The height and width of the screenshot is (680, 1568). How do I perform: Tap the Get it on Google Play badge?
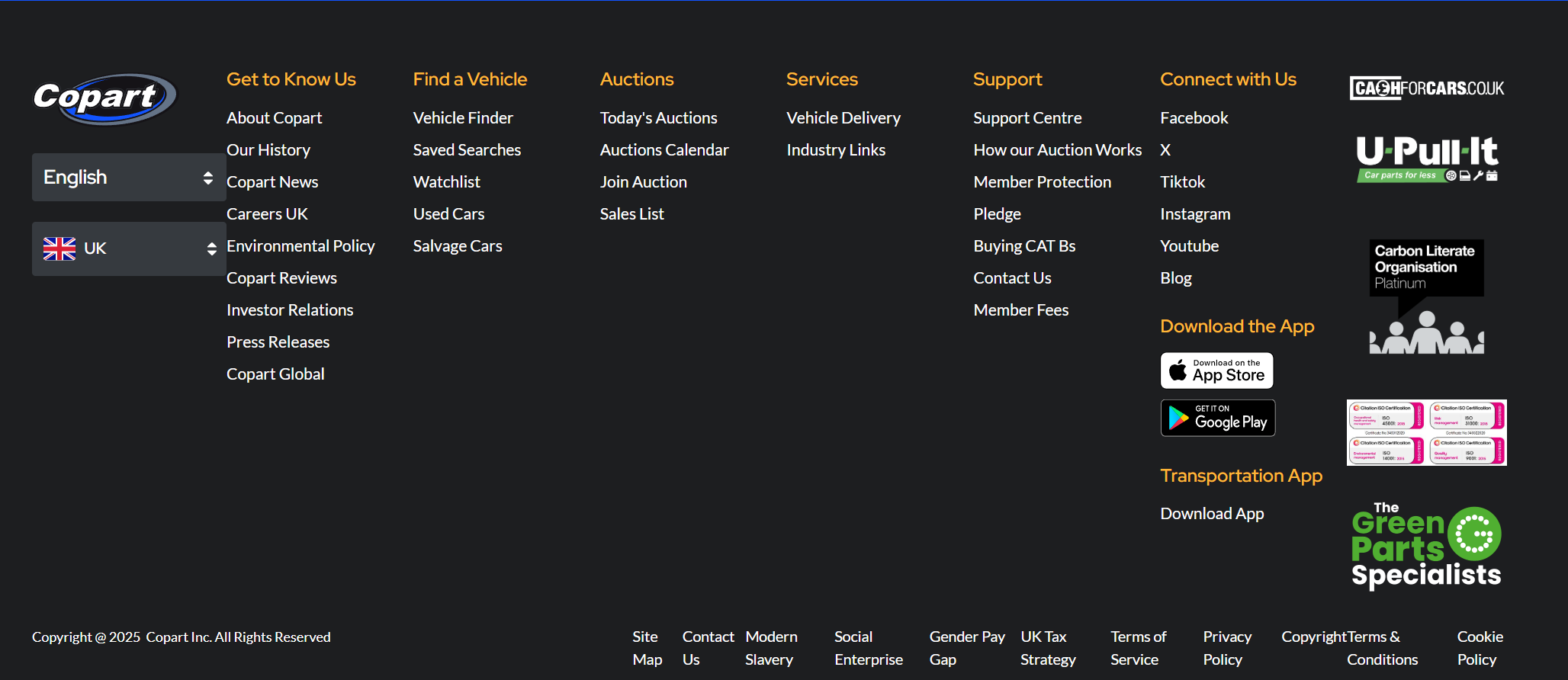1218,418
